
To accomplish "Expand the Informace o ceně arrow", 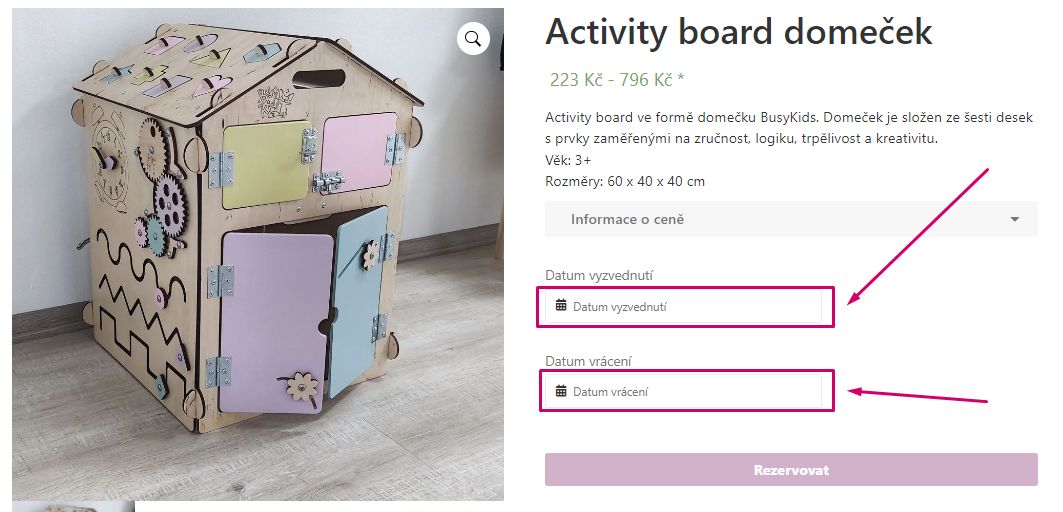I will 1015,219.
